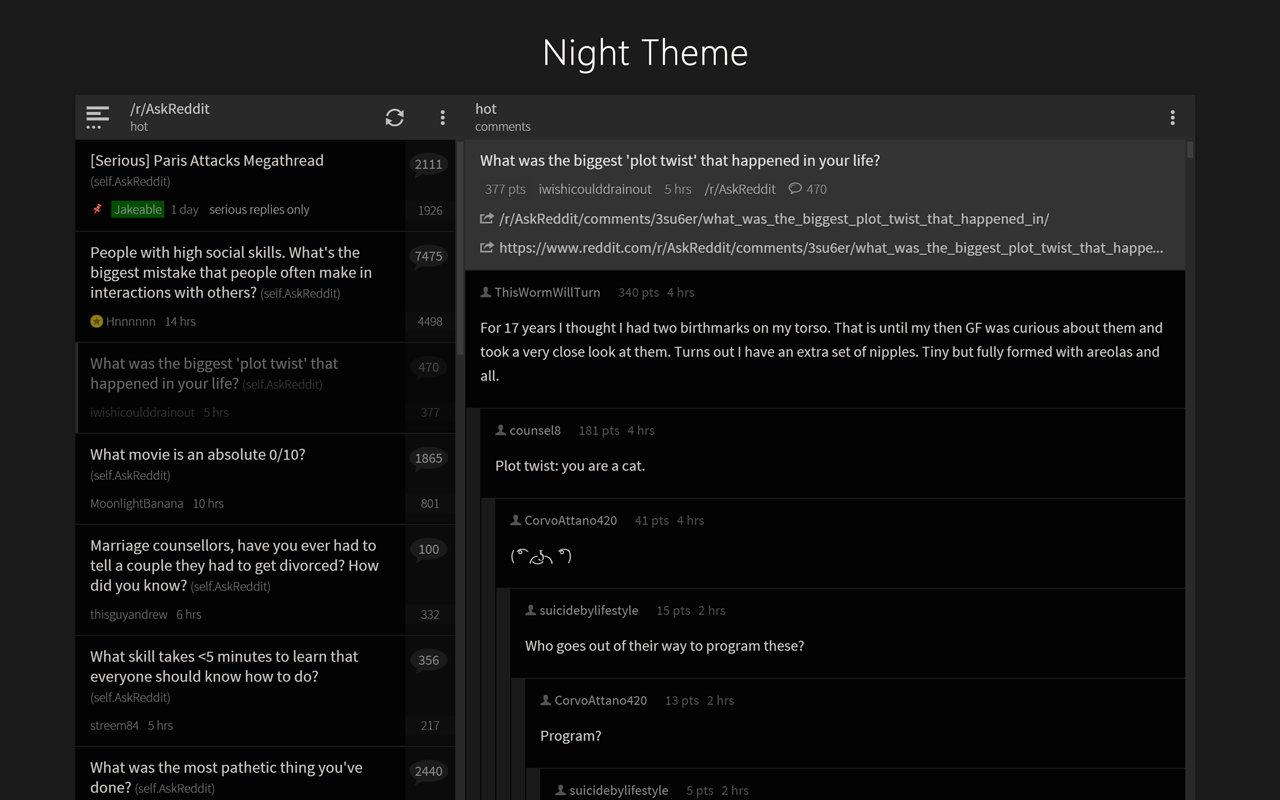Open 'What movie is an absolute 0/10?' post
The image size is (1280, 800).
[x=198, y=454]
